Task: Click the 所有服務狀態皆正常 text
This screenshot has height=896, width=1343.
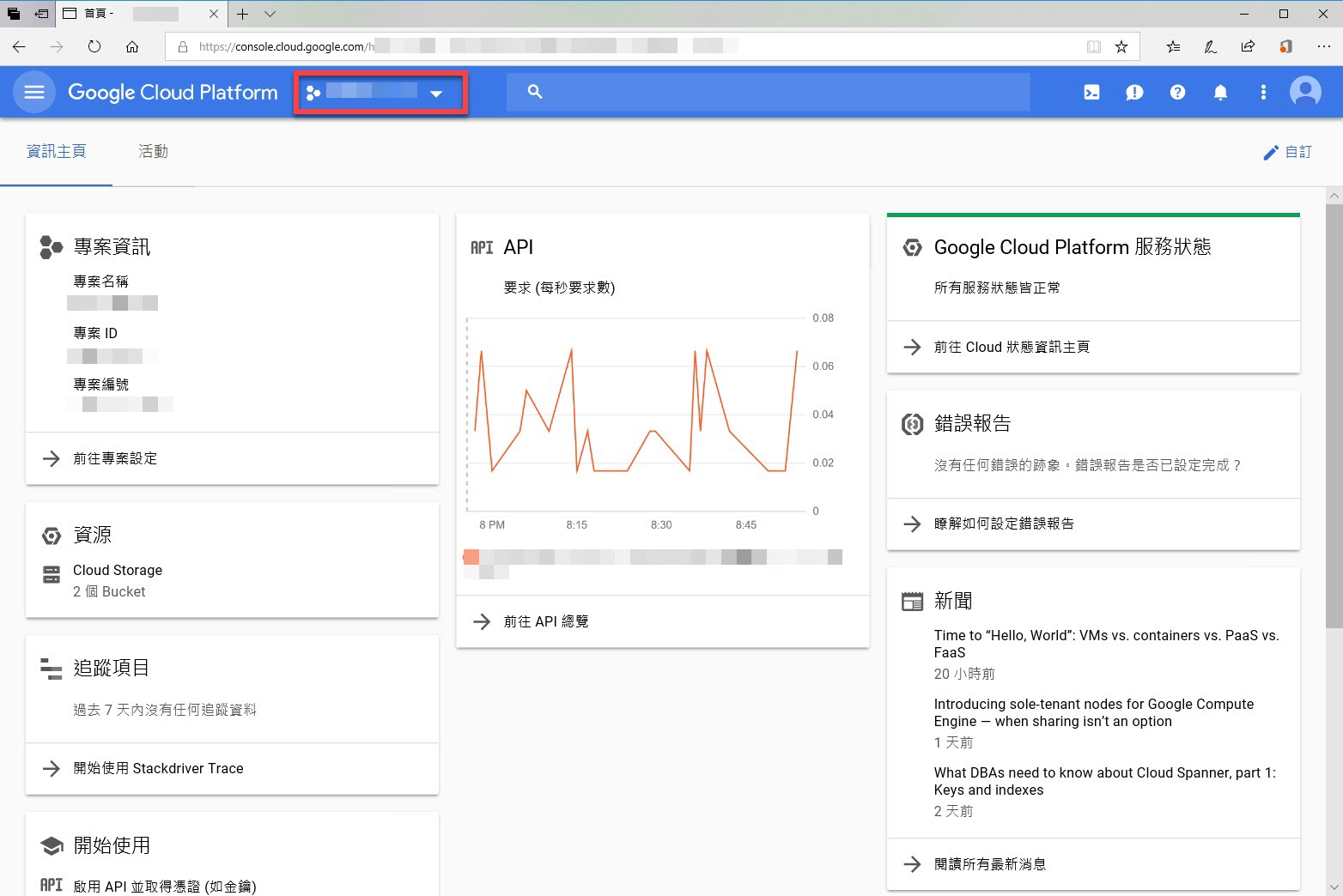Action: [x=997, y=288]
